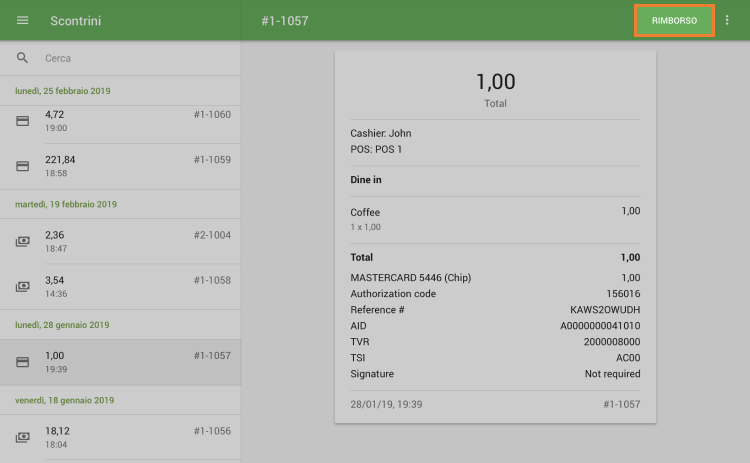Open the 221,84 receipt from 18:58

tap(130, 166)
